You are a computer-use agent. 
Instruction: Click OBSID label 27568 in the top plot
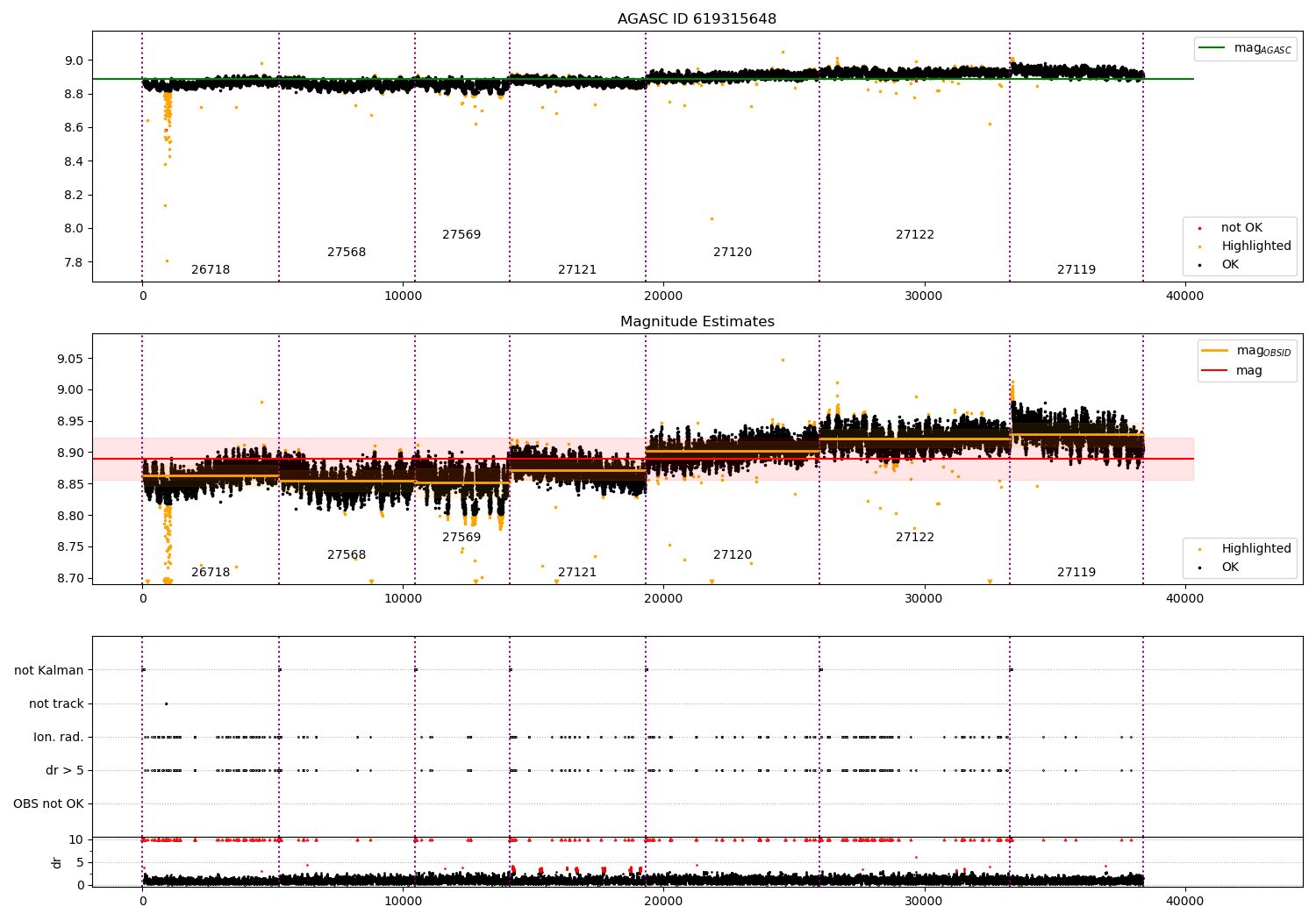coord(347,253)
